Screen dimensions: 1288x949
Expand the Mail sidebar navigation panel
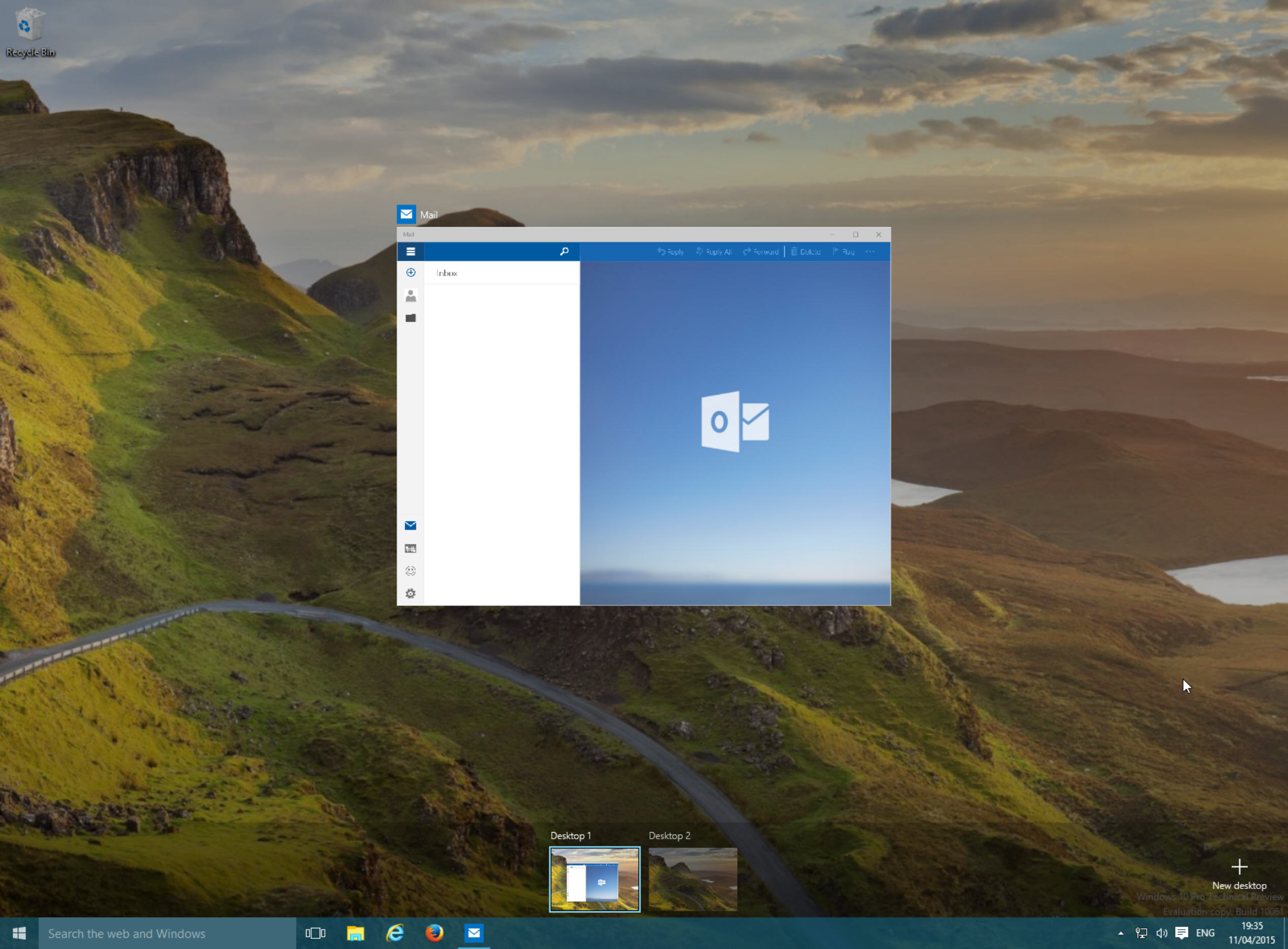[x=410, y=252]
